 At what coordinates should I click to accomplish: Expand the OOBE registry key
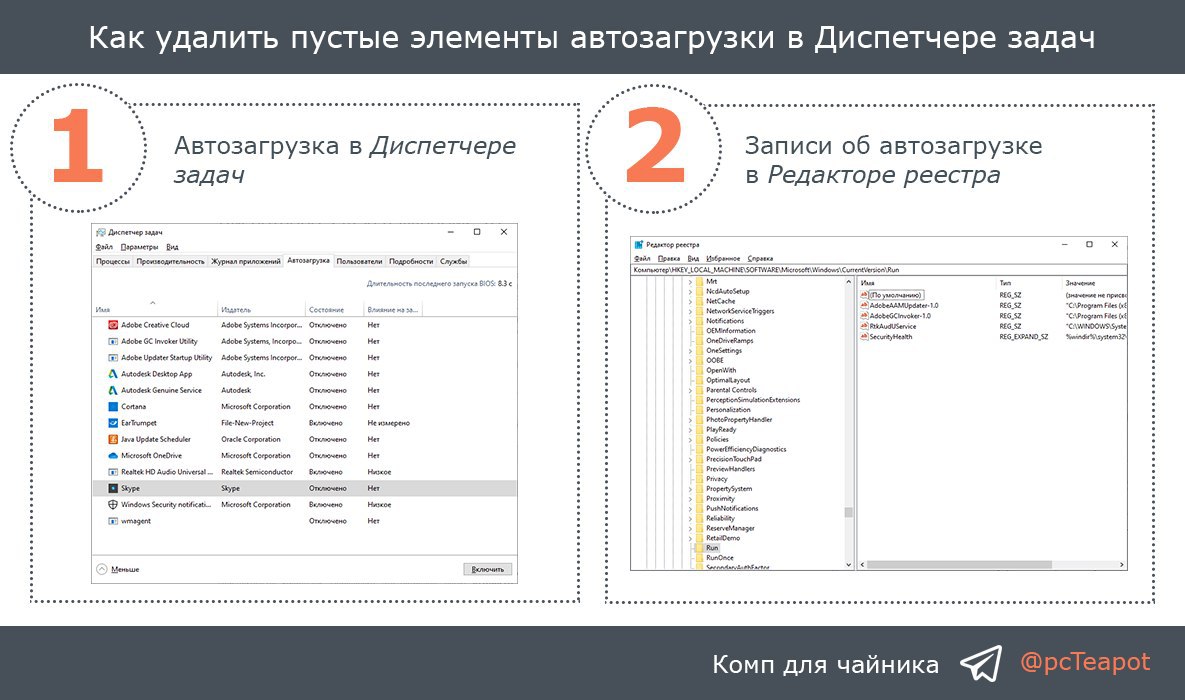690,361
